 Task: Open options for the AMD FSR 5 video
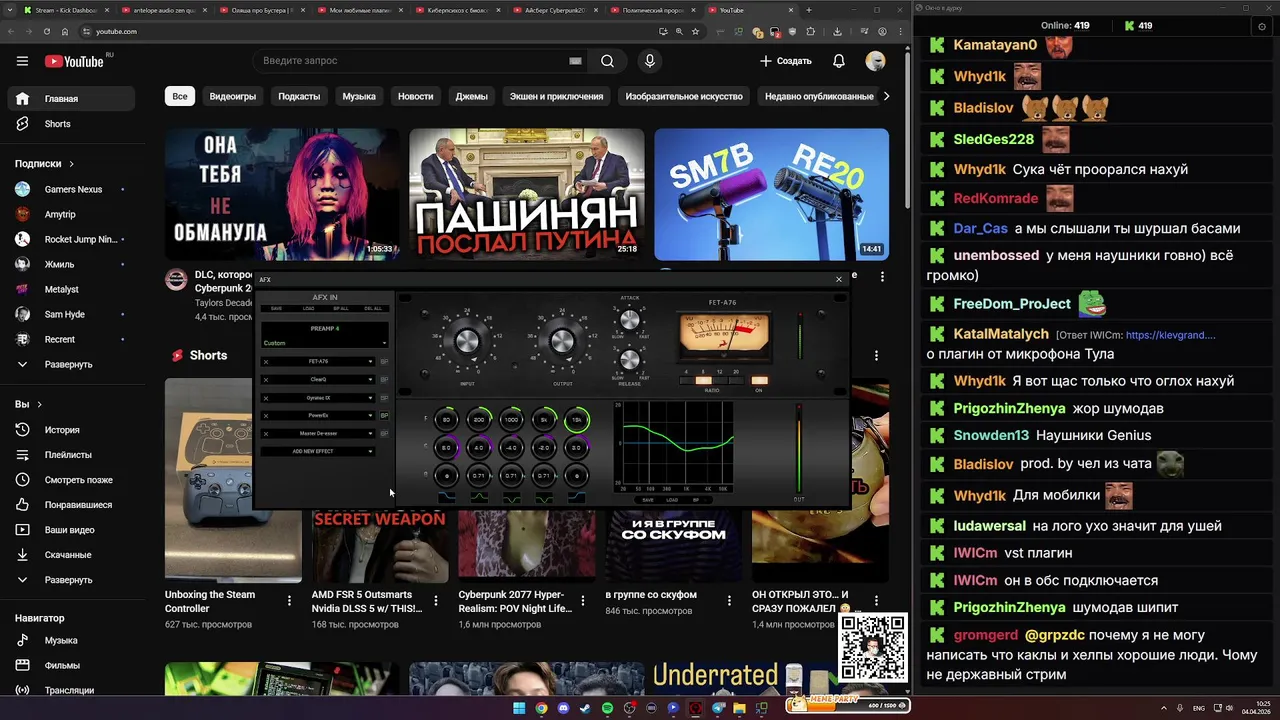[436, 601]
